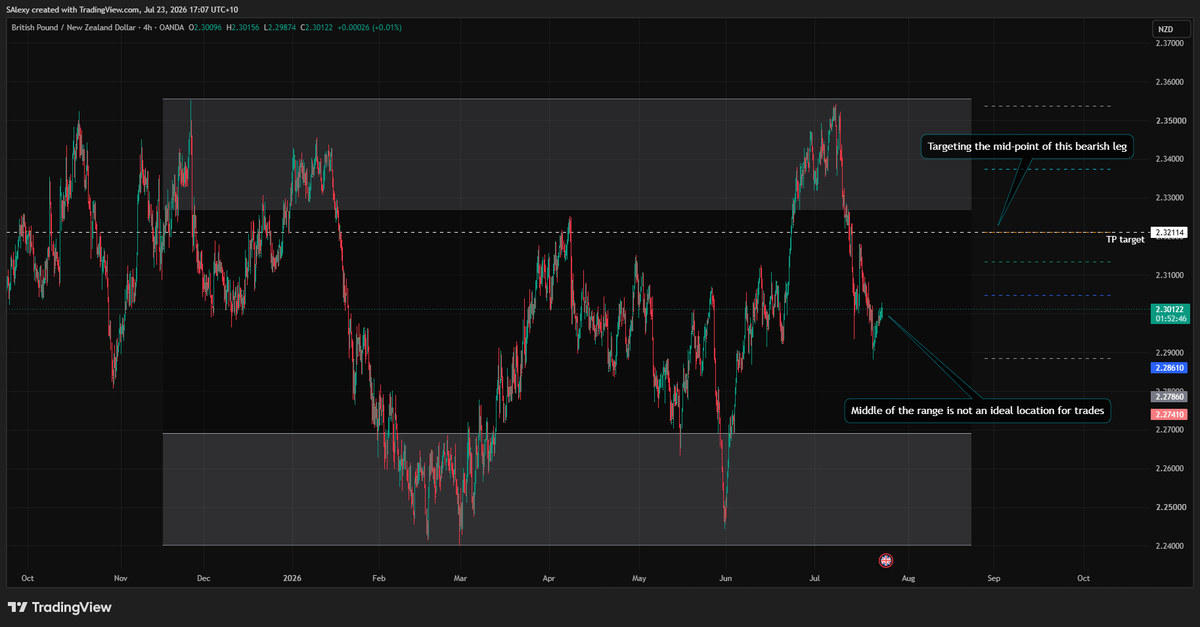Click the 'Middle of the range' annotation callout
1200x627 pixels.
pos(979,411)
